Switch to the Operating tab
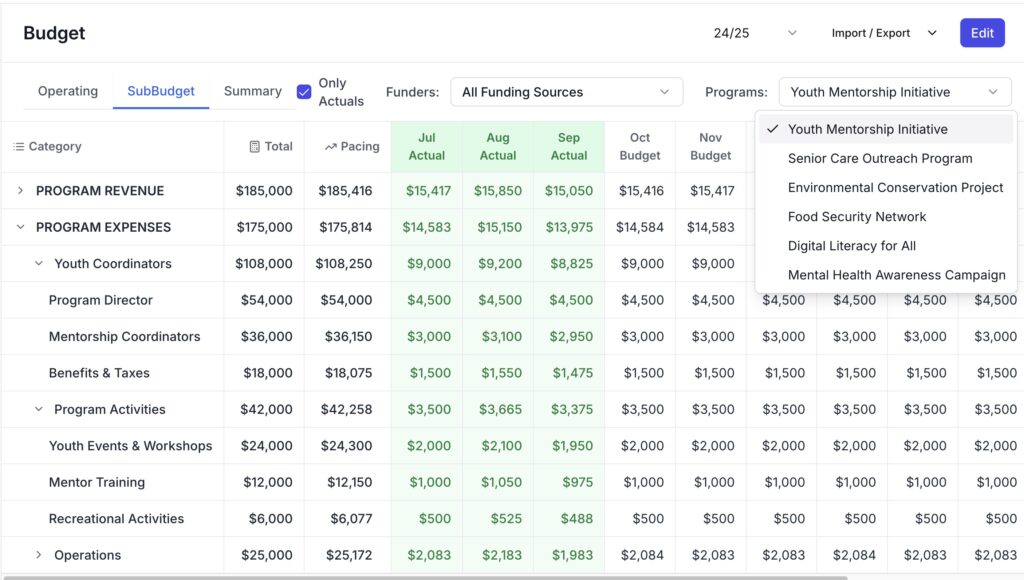 pos(68,91)
